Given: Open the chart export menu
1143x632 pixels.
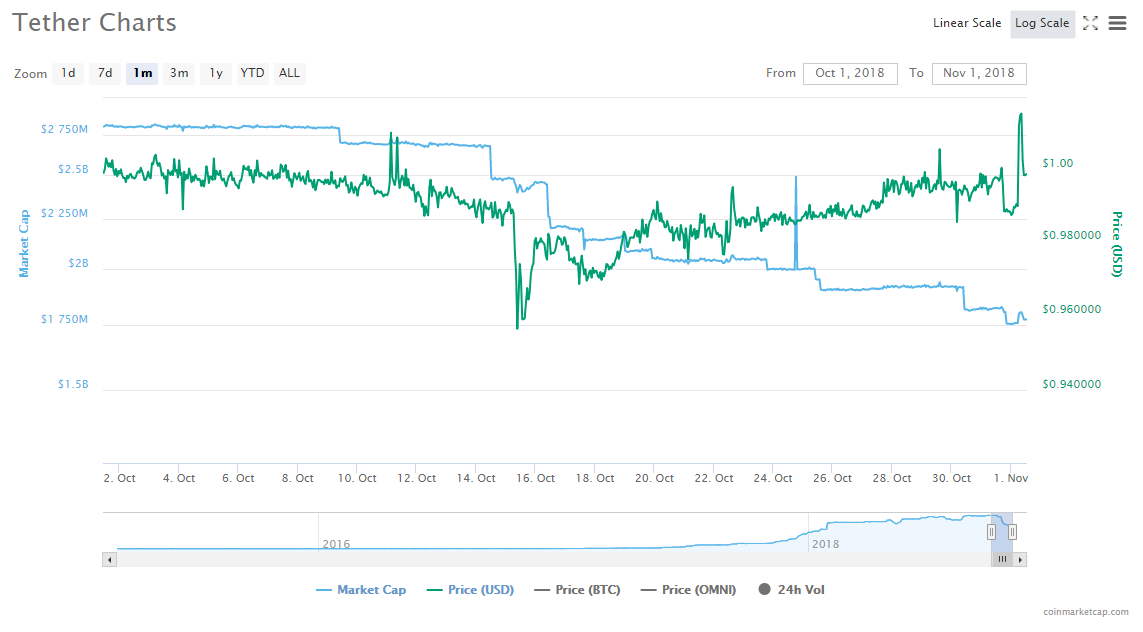Looking at the screenshot, I should (1117, 23).
